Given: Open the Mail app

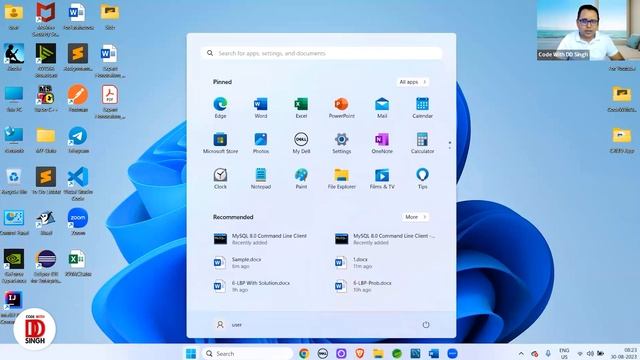Looking at the screenshot, I should [x=382, y=108].
